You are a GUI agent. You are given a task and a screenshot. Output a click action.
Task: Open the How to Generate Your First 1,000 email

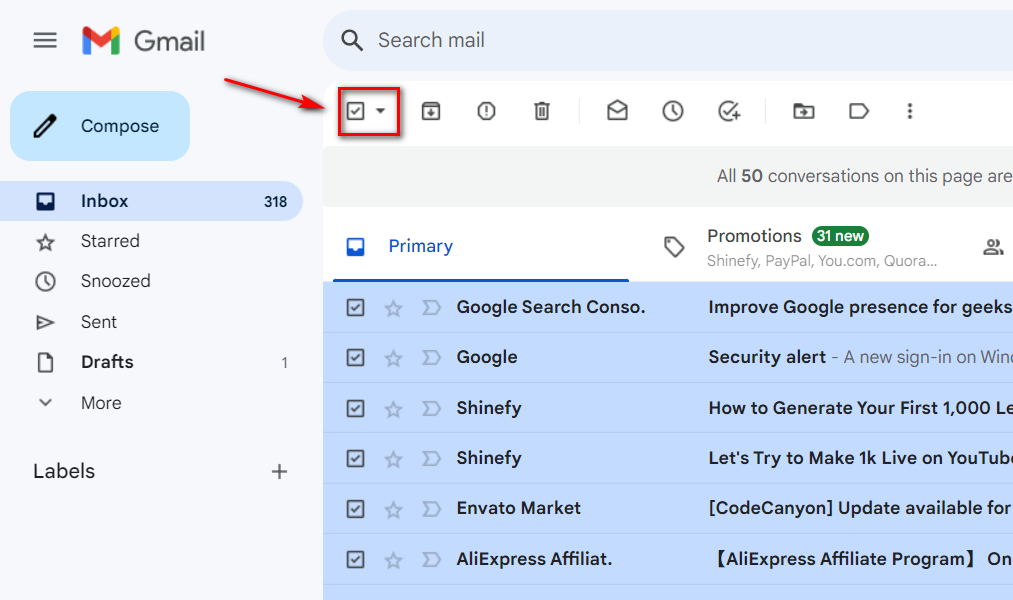point(861,408)
